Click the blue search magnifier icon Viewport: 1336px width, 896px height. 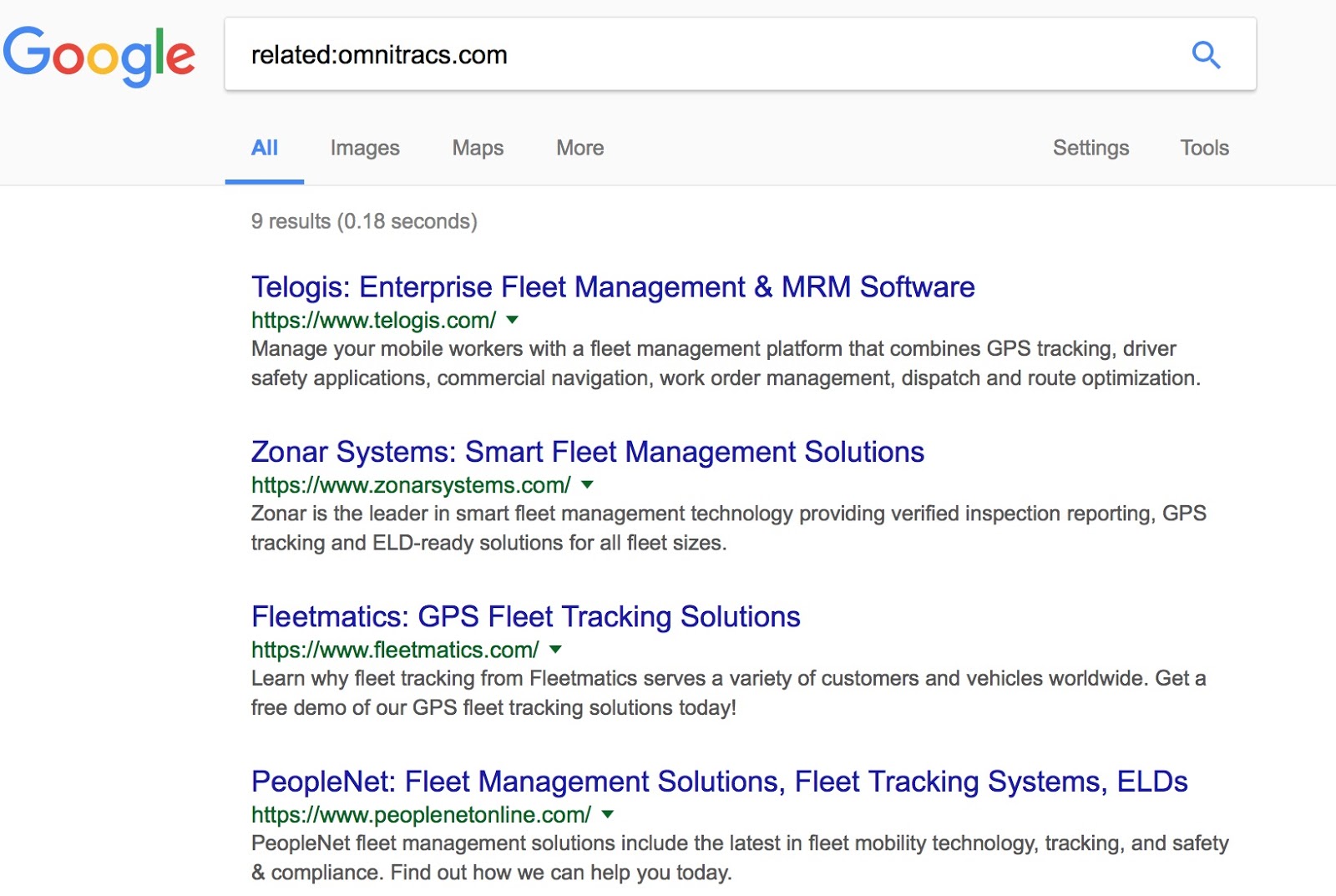[x=1206, y=55]
